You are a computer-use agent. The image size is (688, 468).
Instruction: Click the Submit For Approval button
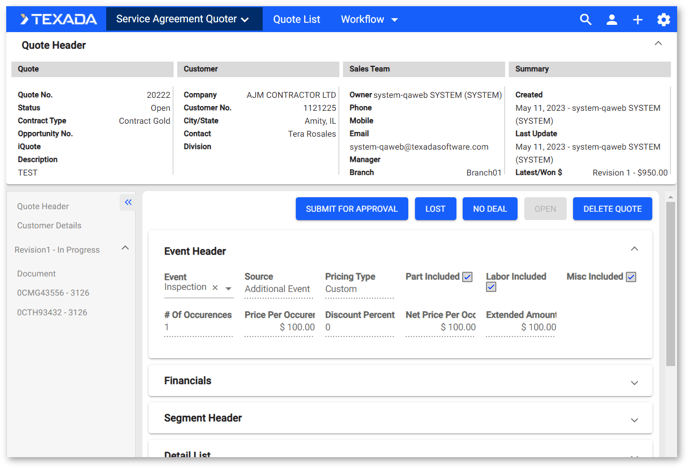[351, 209]
